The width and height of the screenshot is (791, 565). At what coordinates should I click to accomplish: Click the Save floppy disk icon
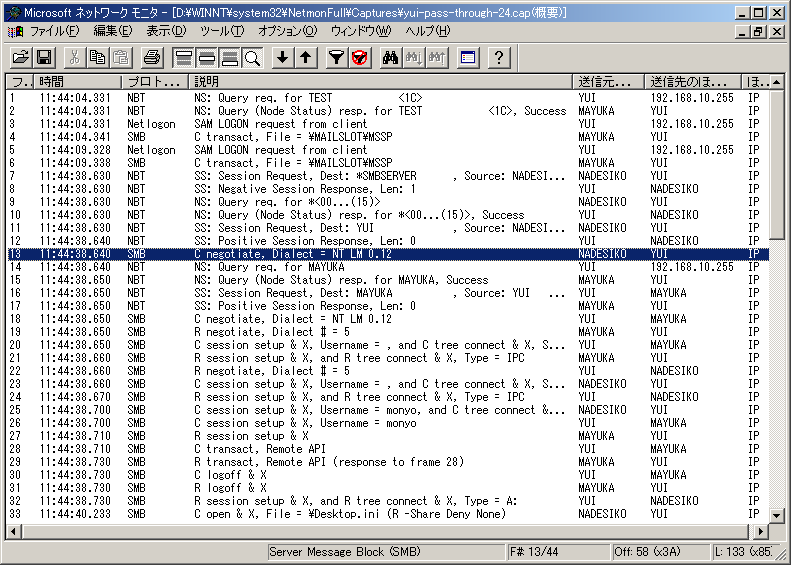point(44,58)
